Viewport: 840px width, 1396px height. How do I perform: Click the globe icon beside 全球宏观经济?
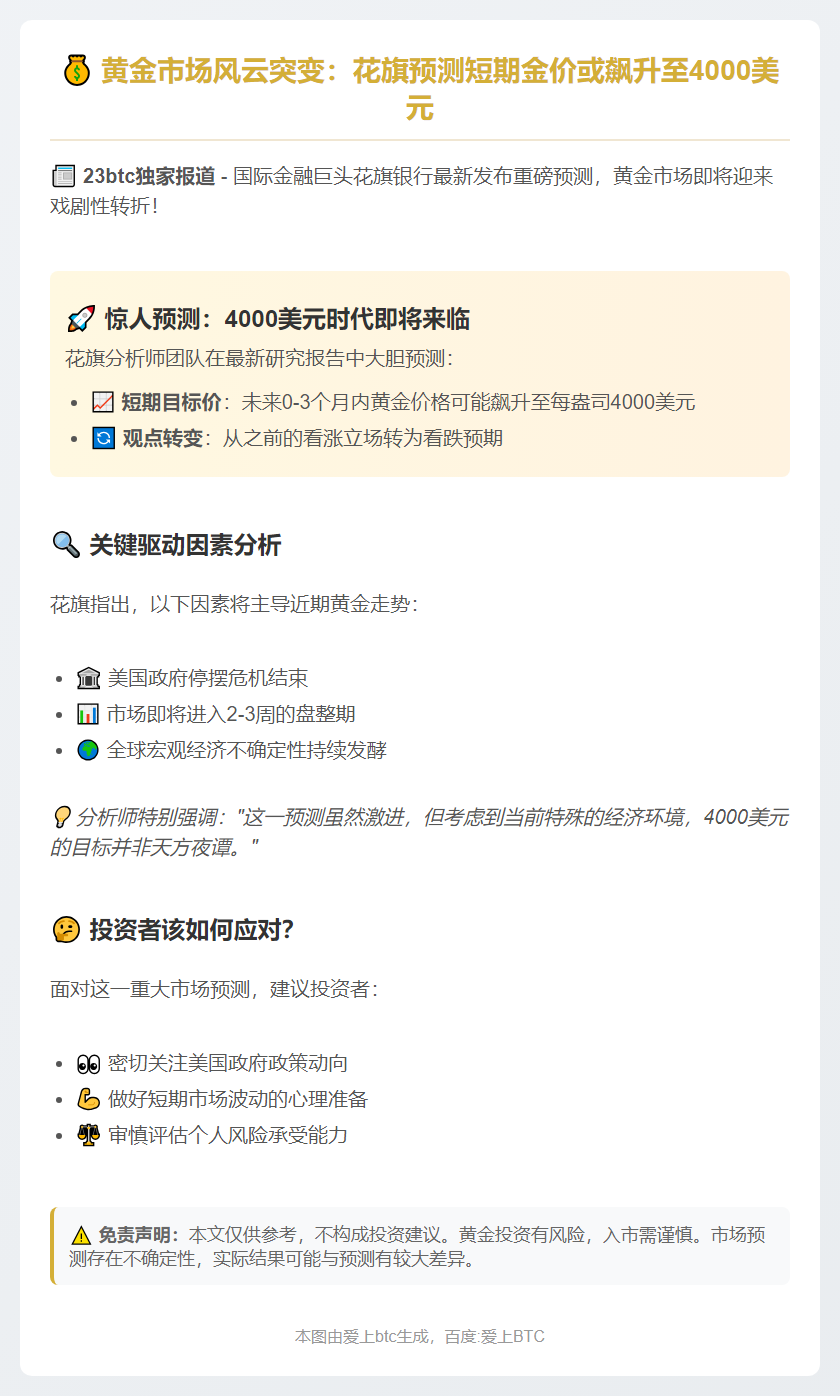[x=88, y=750]
